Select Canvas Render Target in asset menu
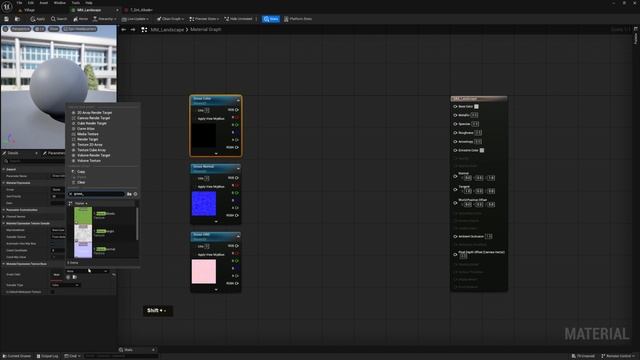640x360 pixels. click(x=93, y=118)
